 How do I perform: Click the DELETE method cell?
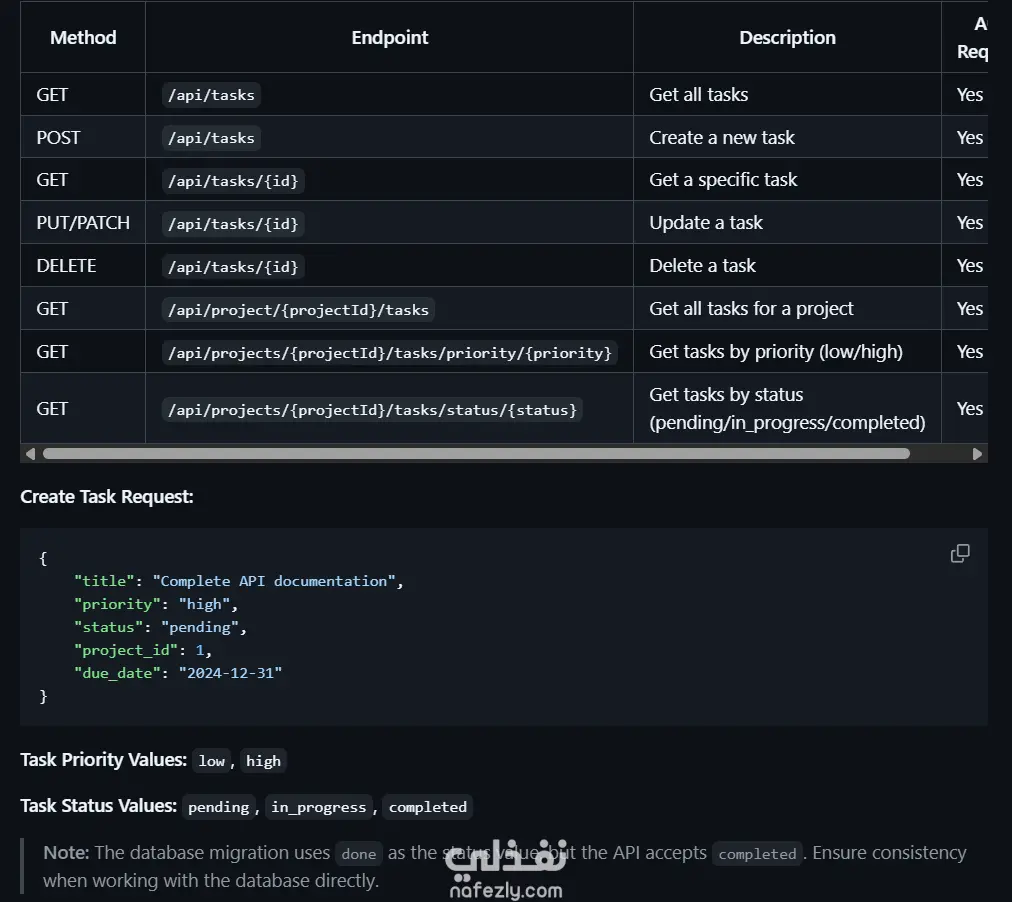pos(66,266)
